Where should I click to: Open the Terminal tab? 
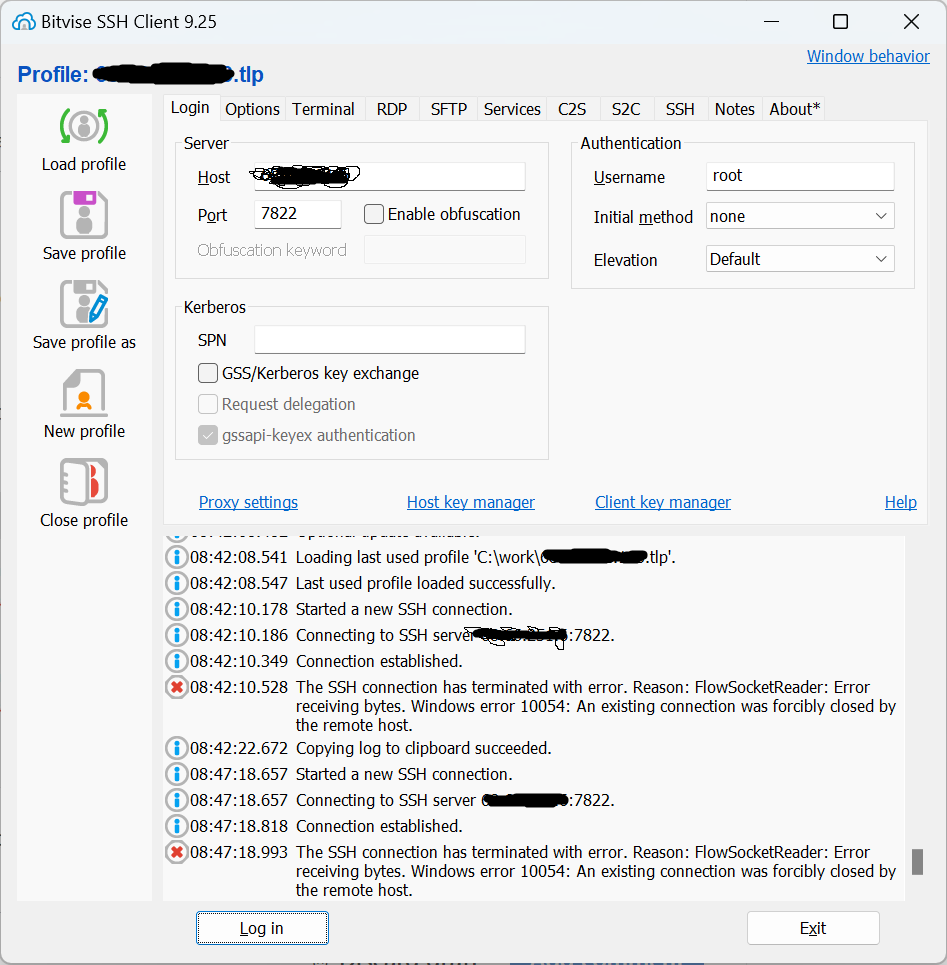tap(324, 109)
